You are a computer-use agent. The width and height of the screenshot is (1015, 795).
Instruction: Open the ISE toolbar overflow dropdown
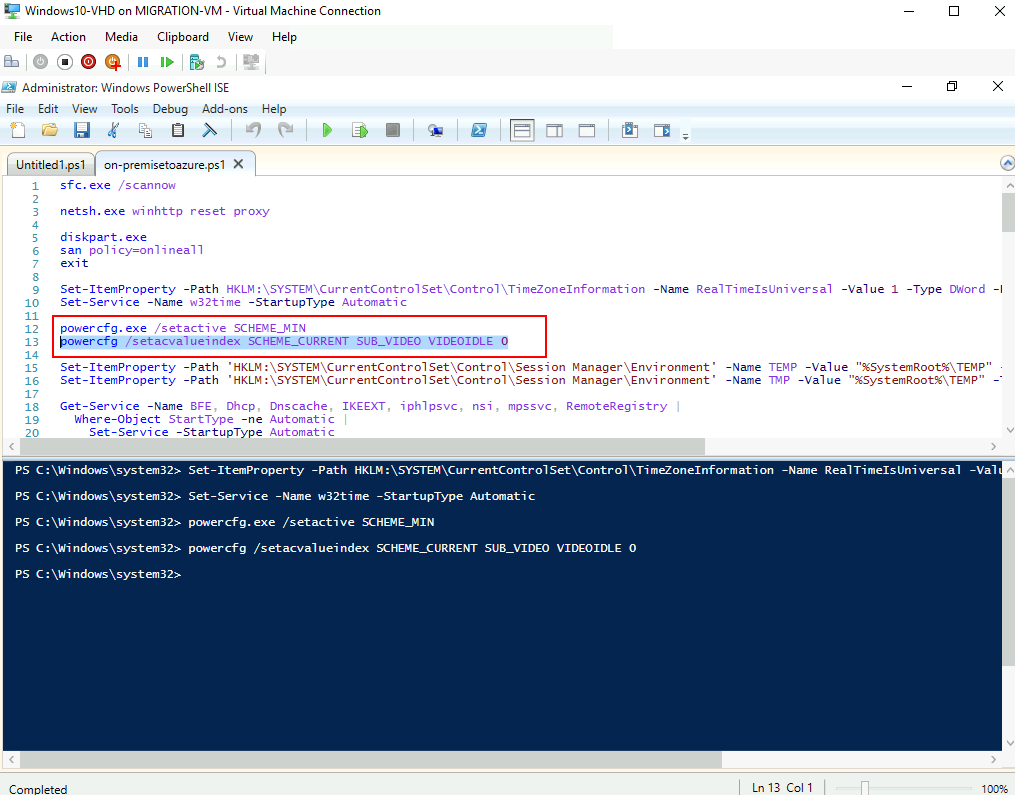(686, 136)
